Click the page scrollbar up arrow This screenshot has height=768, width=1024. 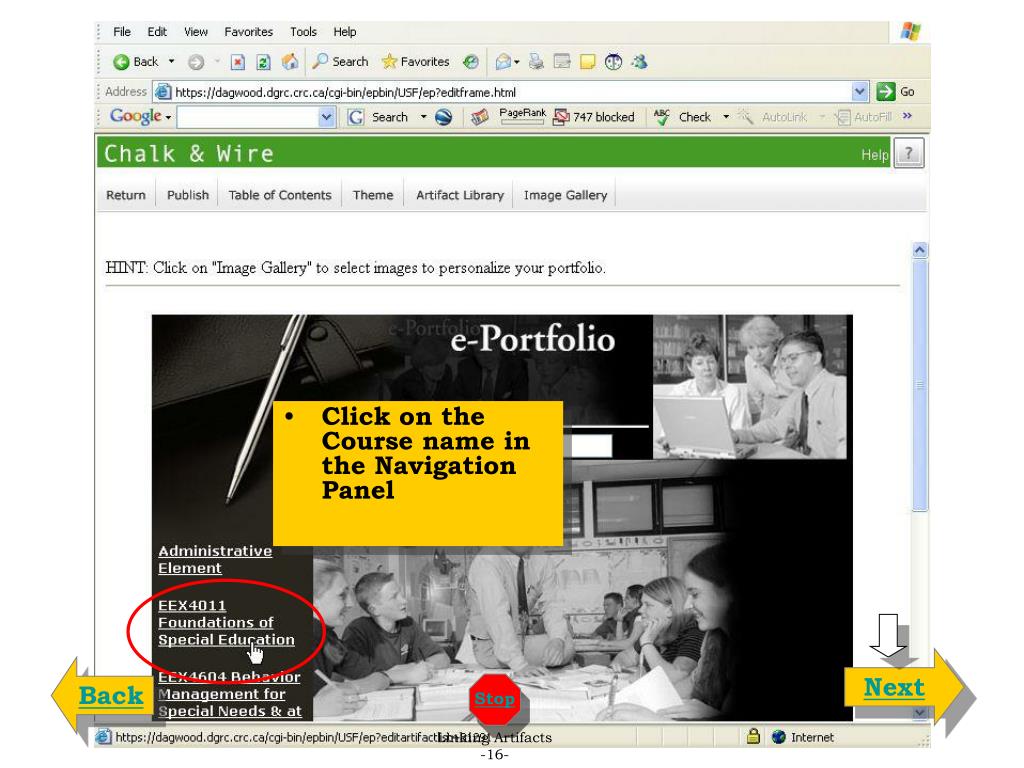pos(920,250)
